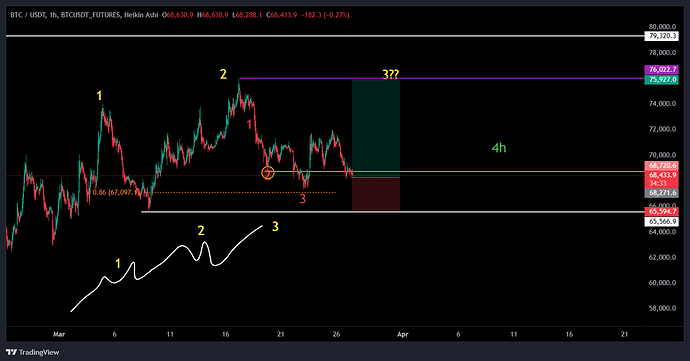Viewport: 690px width, 361px height.
Task: Click the high value H68,630.9
Action: 213,15
